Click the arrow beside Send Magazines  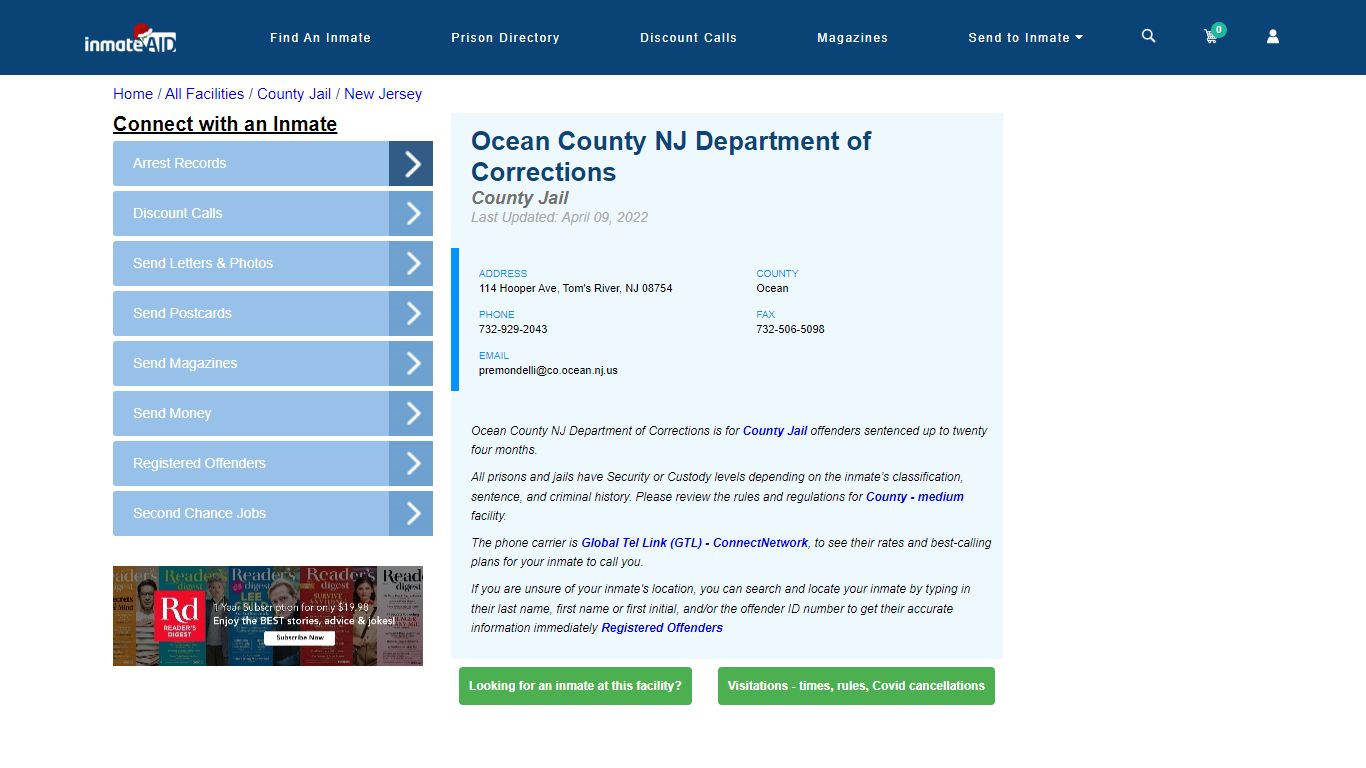click(411, 363)
